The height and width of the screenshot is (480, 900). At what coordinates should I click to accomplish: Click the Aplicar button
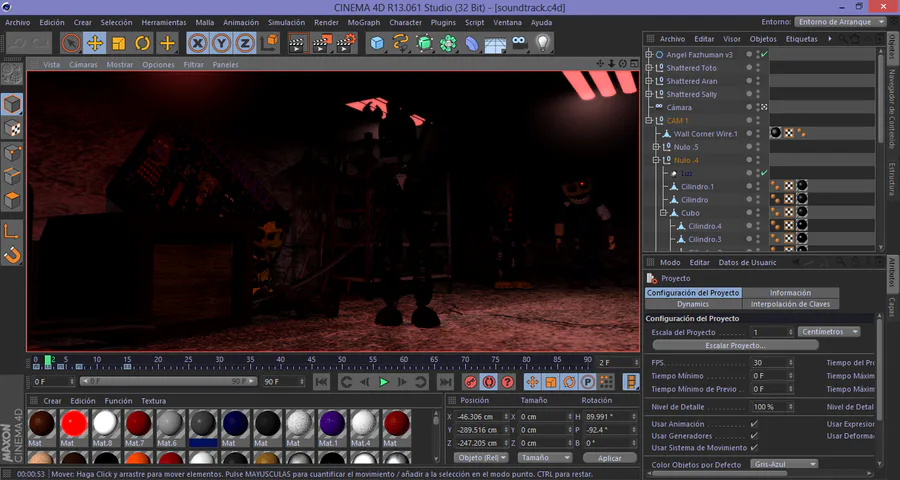click(610, 458)
